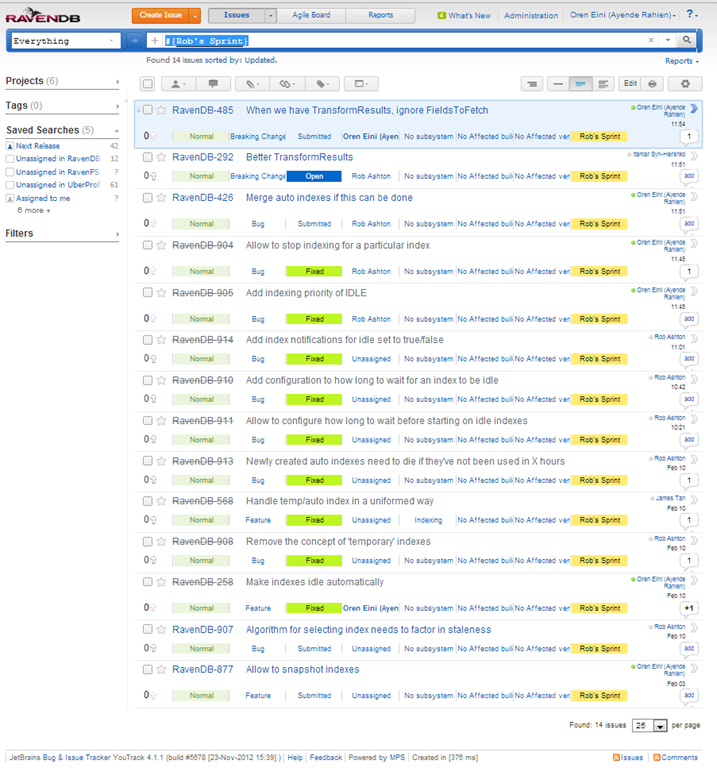Select checkbox for RavenDB-914
717x768 pixels.
(147, 339)
